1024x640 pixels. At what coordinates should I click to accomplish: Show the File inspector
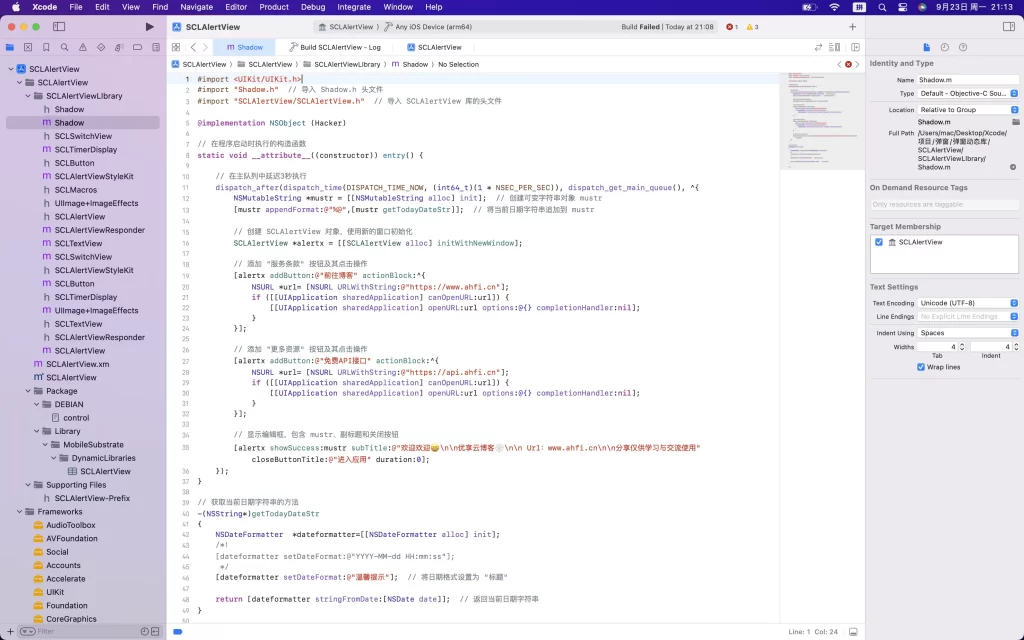(x=926, y=47)
